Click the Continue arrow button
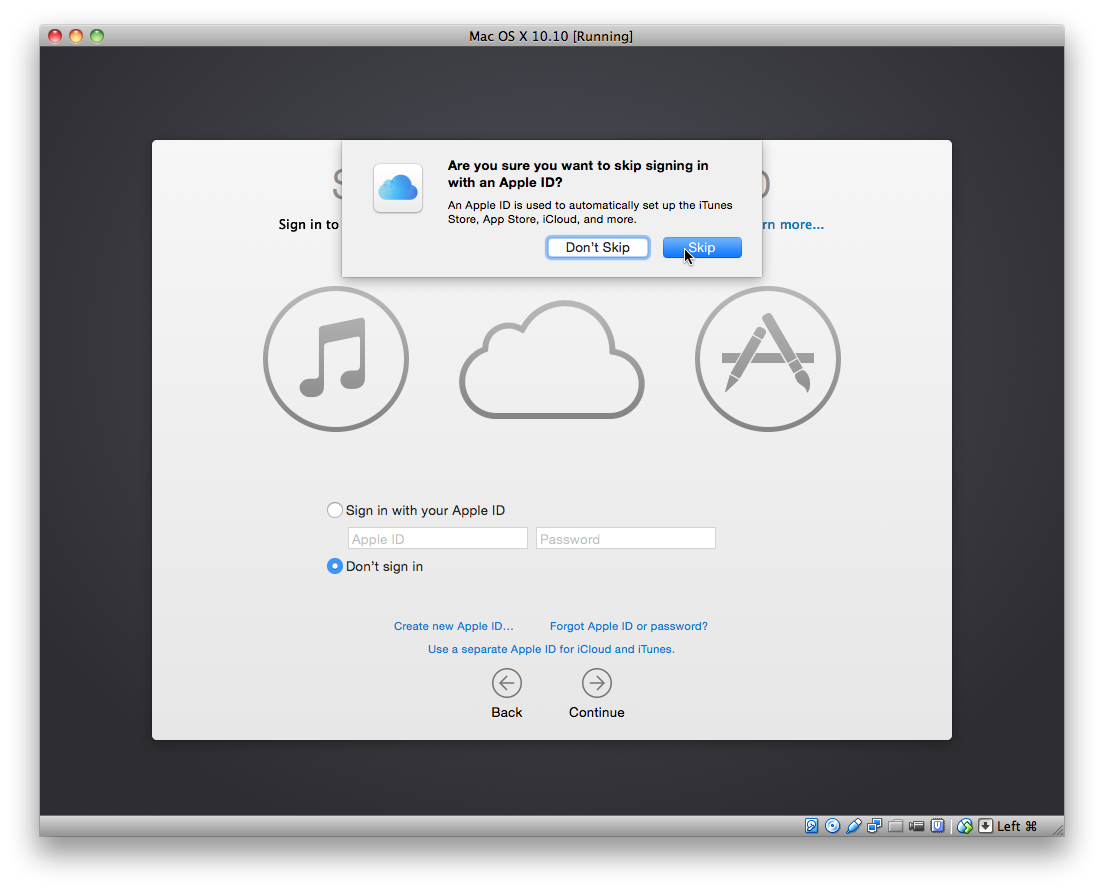The image size is (1104, 891). coord(596,683)
